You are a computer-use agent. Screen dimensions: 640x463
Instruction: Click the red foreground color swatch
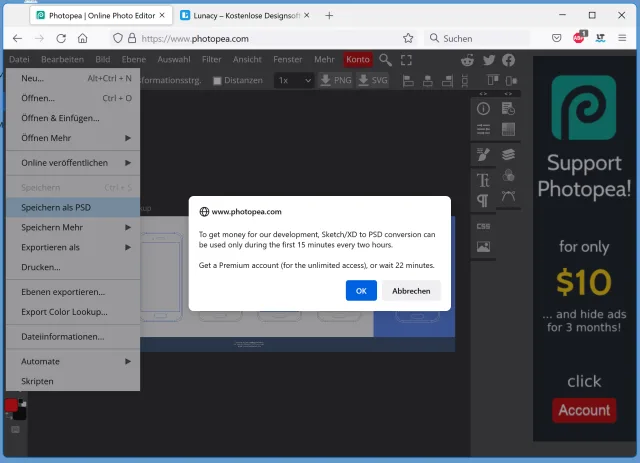pos(12,406)
